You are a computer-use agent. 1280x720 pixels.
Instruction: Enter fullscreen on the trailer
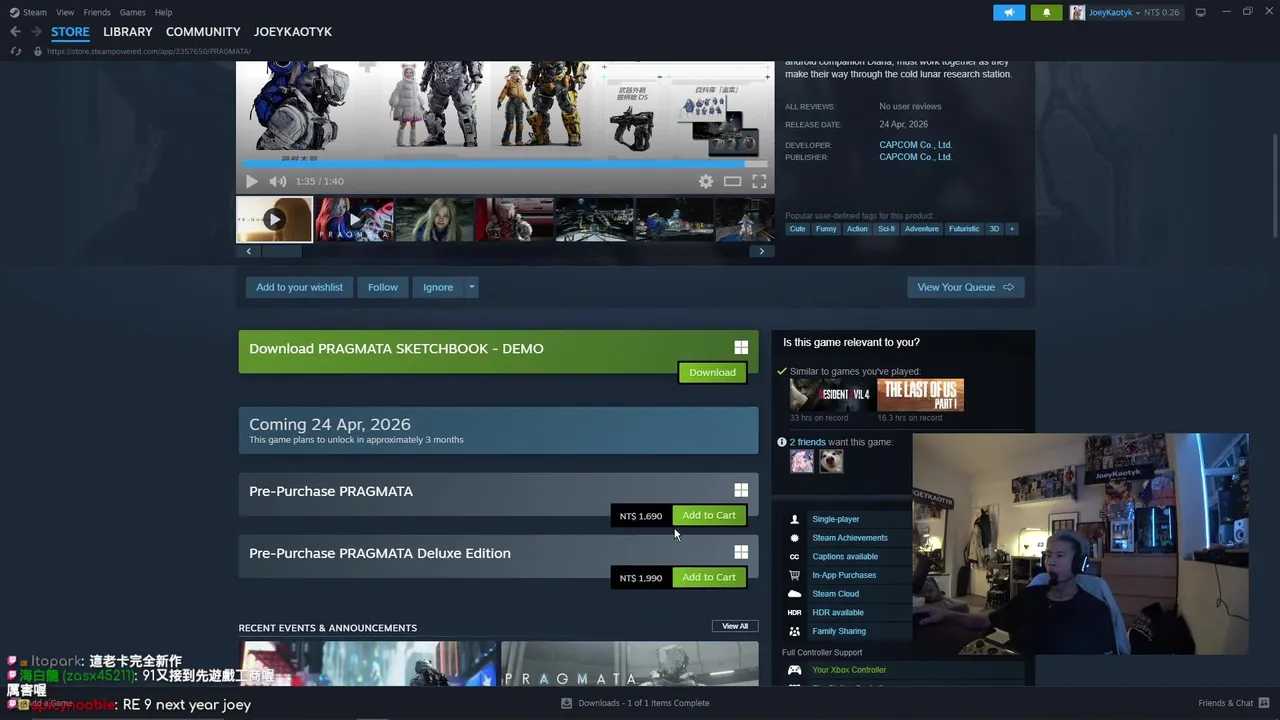pos(759,181)
